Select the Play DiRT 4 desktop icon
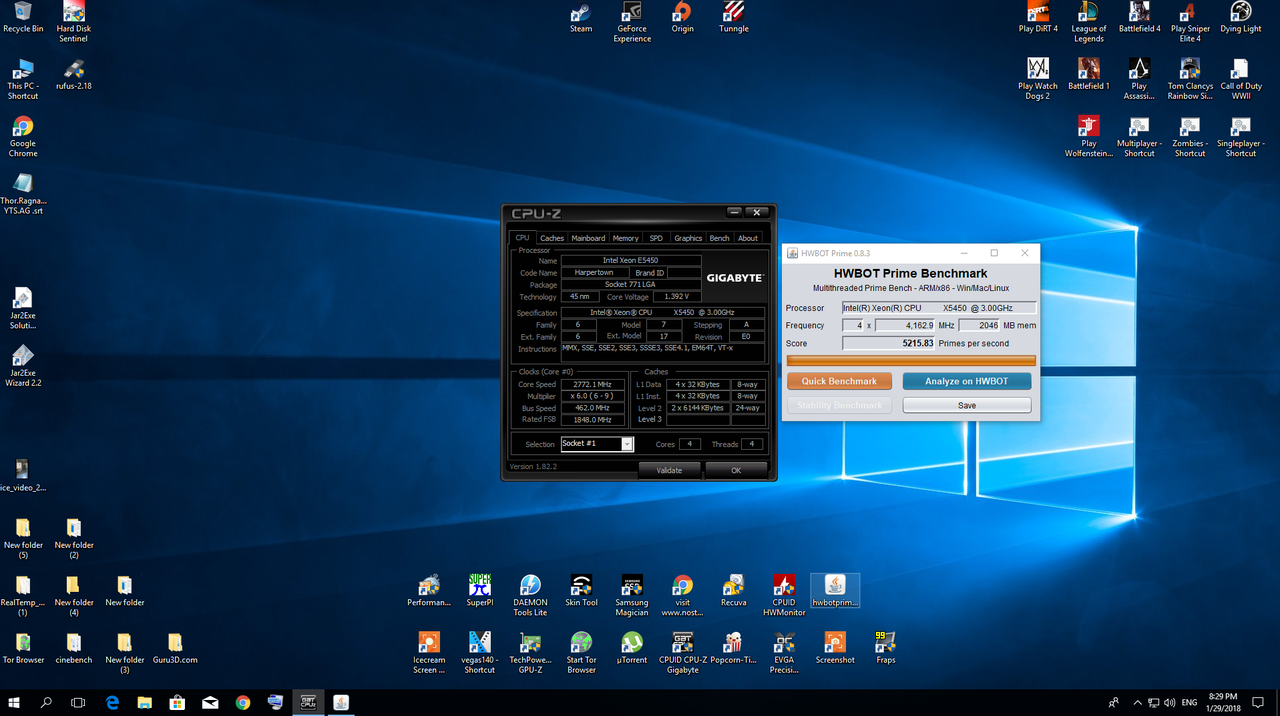 pos(1038,18)
